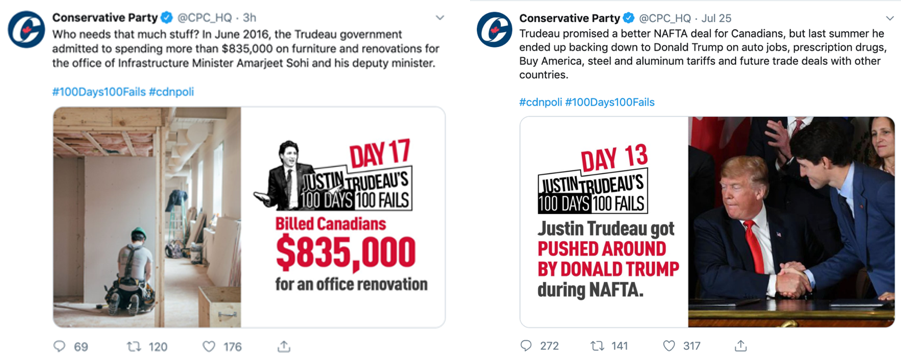Image resolution: width=901 pixels, height=362 pixels.
Task: Open #100Days100Fails hashtag in left tweet
Action: (x=99, y=93)
